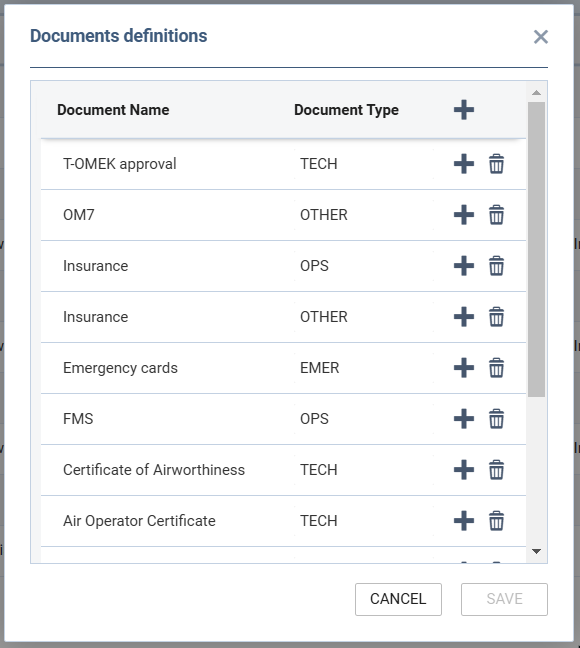Click the plus icon beside FMS
The image size is (580, 648).
click(x=464, y=419)
